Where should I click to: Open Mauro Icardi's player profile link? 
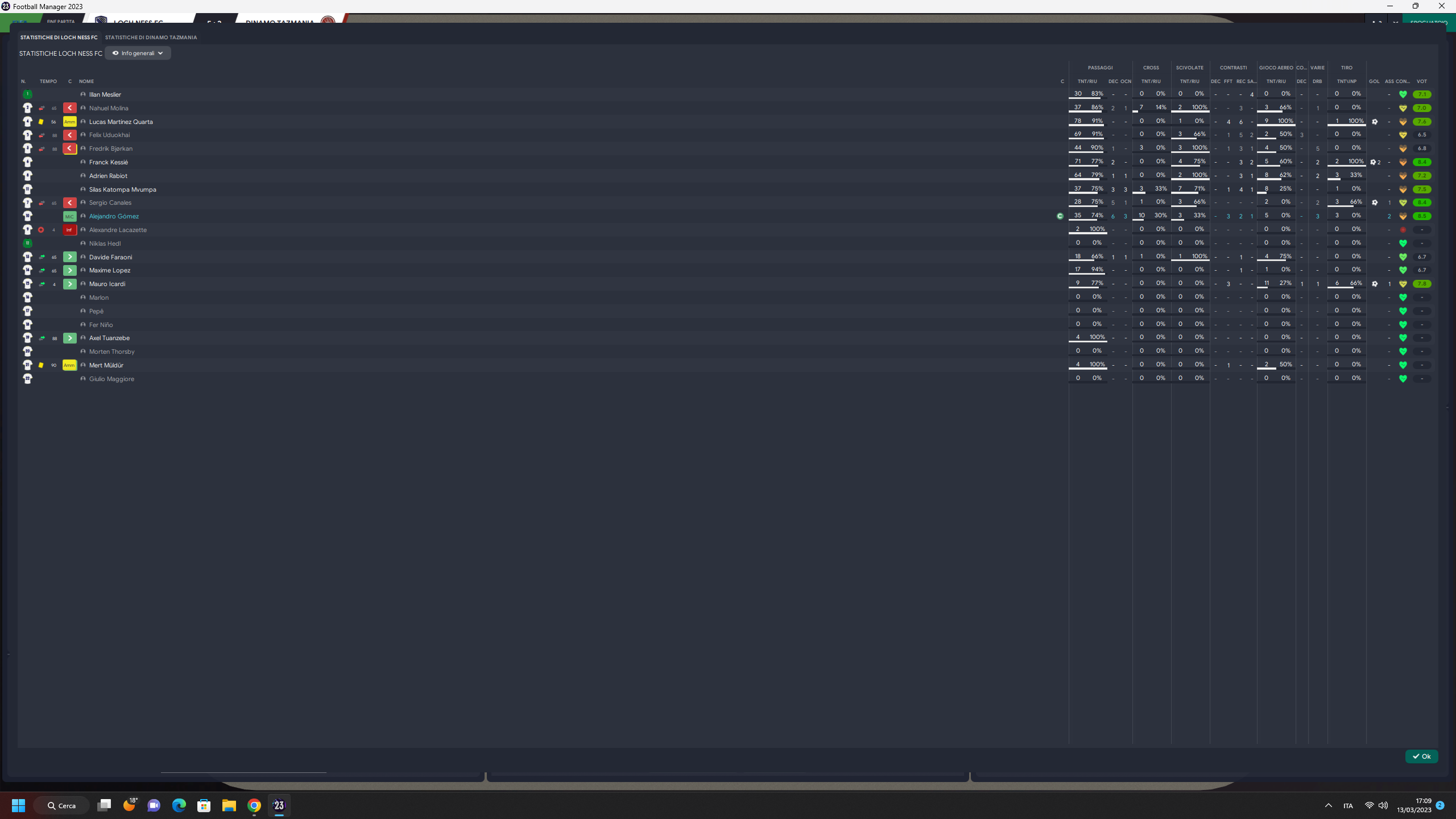pos(107,284)
